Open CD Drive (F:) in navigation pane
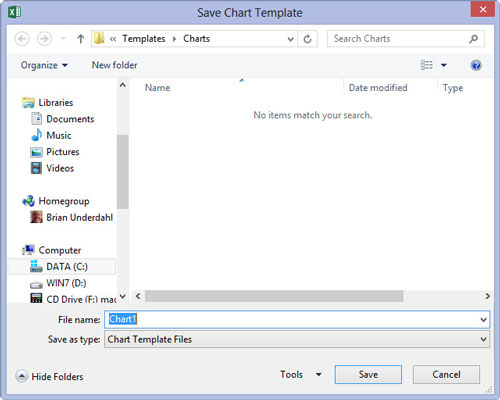Viewport: 500px width, 400px height. pyautogui.click(x=73, y=299)
